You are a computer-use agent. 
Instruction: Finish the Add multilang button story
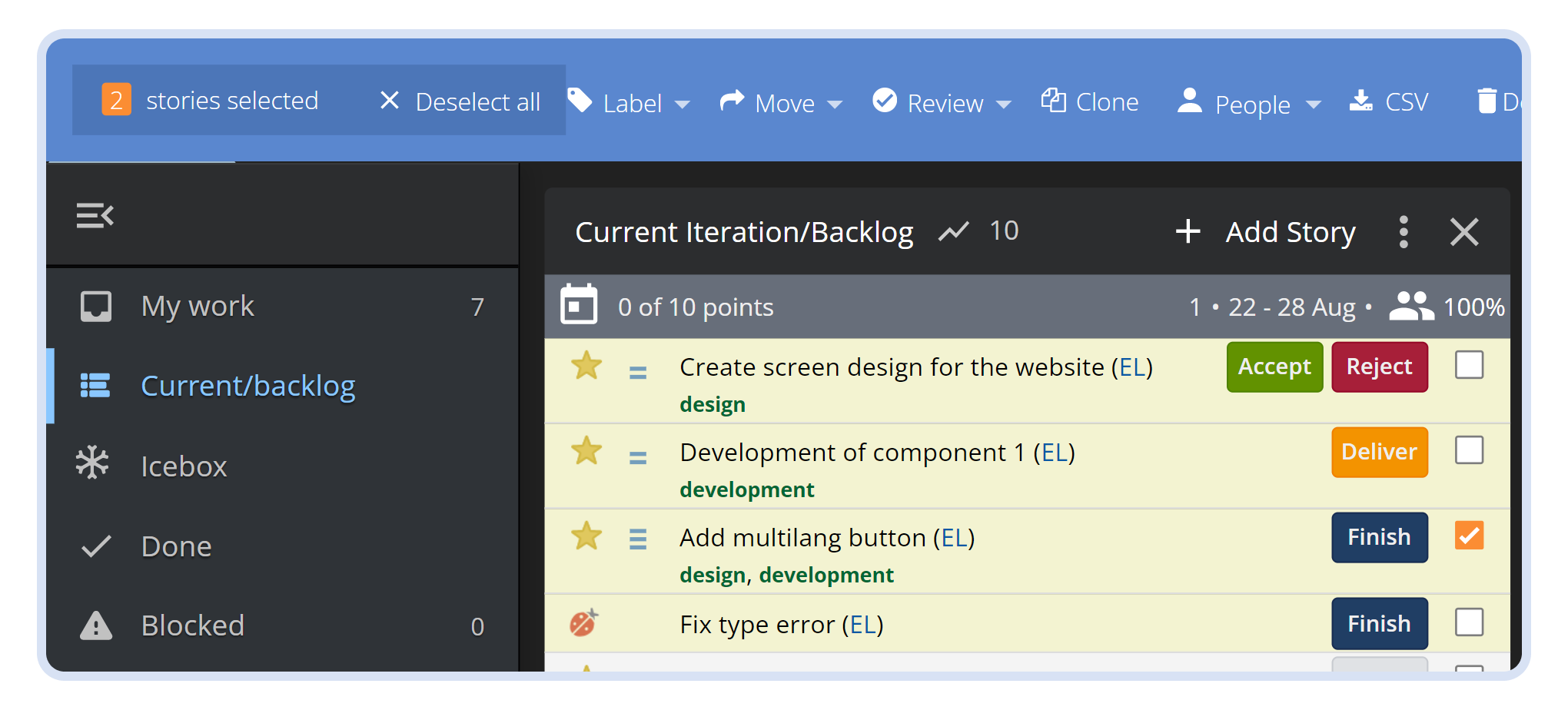pyautogui.click(x=1380, y=537)
